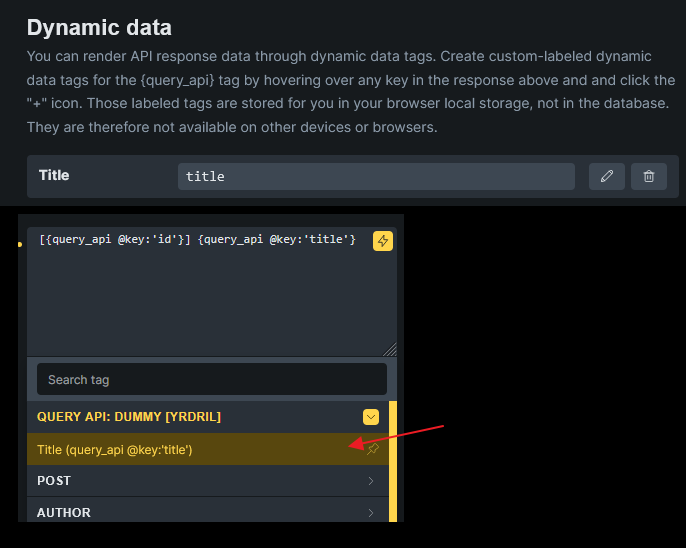Open the POST group label
Screen dimensions: 686x548
(x=54, y=481)
